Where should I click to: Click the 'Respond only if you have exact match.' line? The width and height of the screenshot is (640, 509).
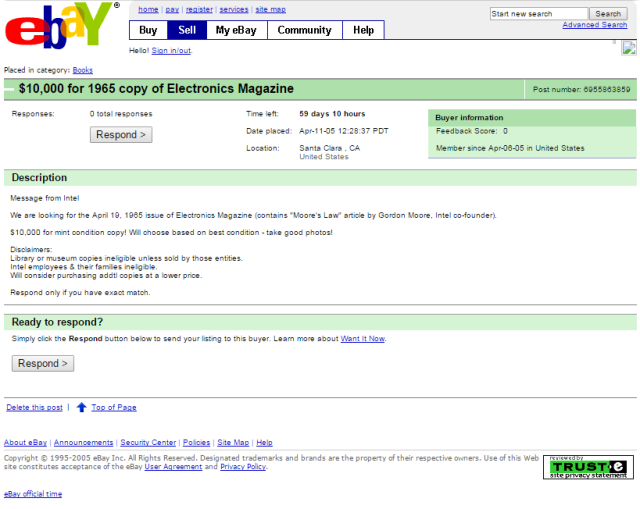point(80,293)
